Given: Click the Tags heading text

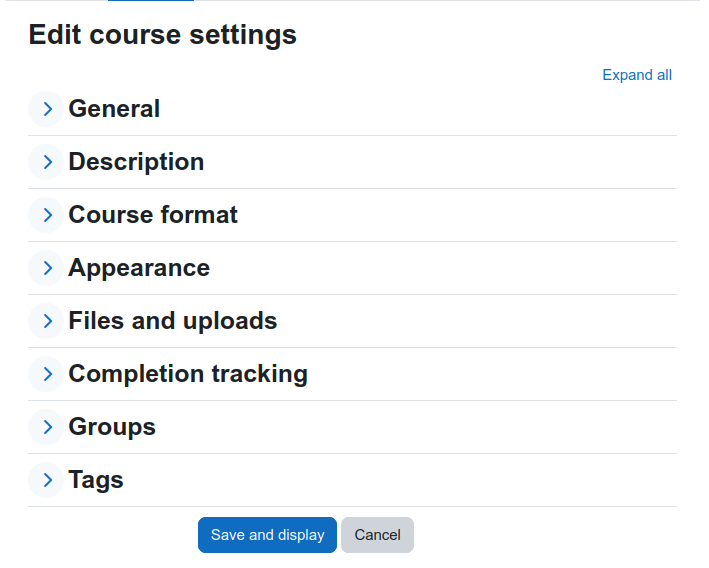Looking at the screenshot, I should pyautogui.click(x=96, y=480).
